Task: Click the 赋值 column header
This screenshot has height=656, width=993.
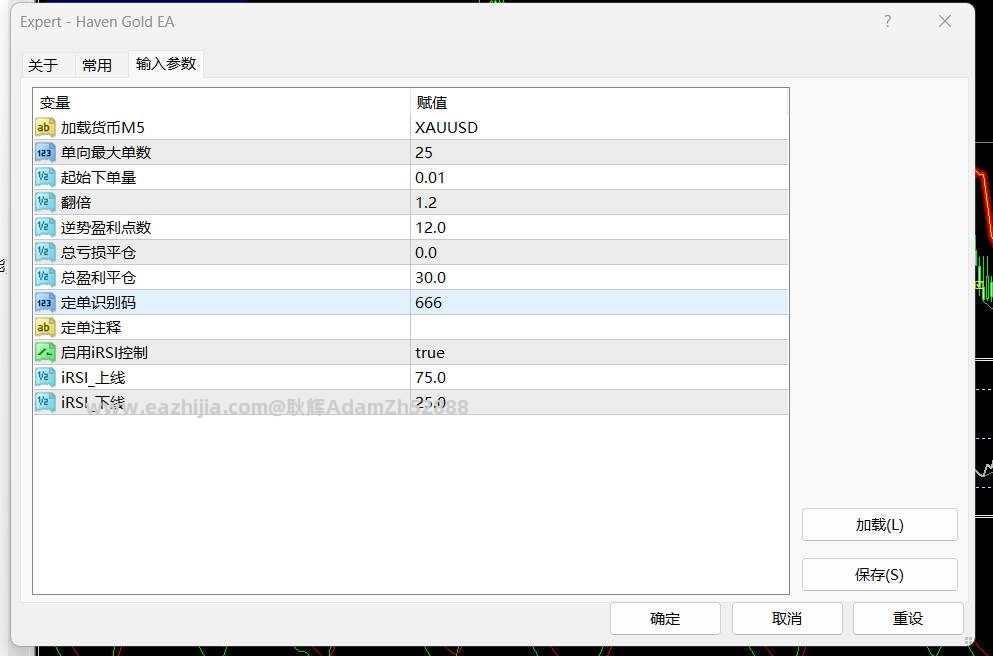Action: (x=599, y=102)
